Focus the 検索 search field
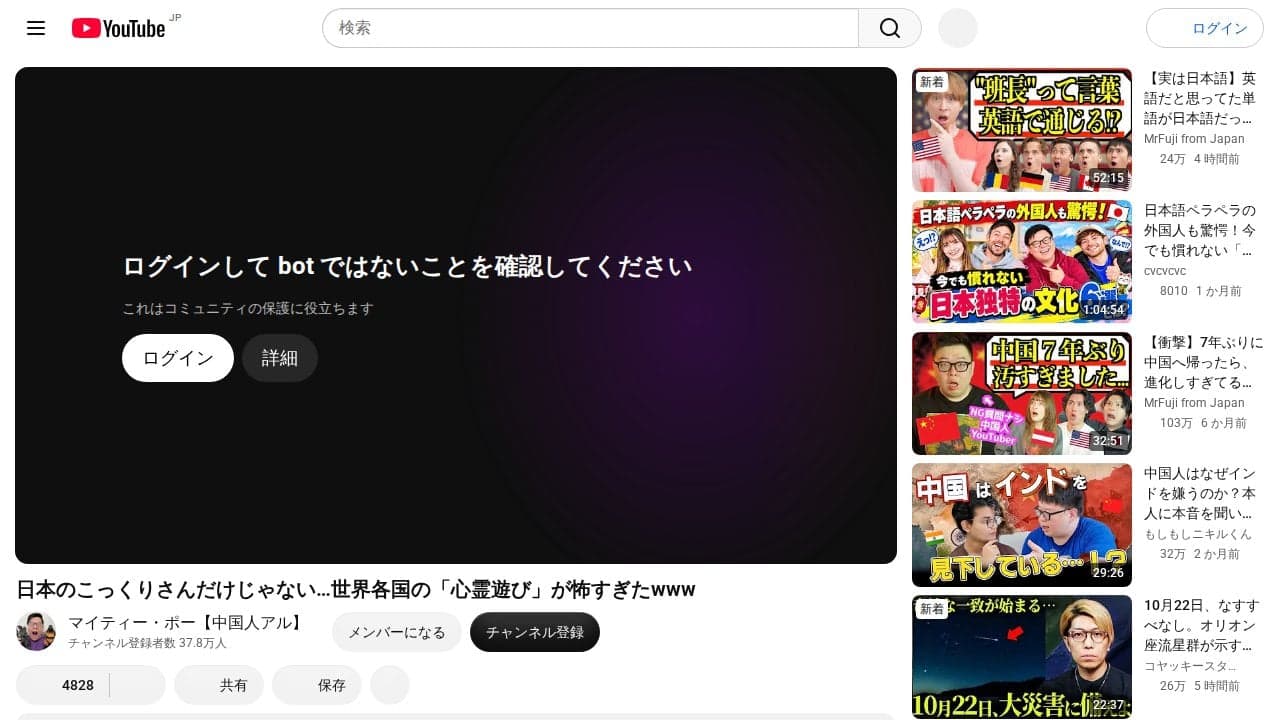Viewport: 1280px width, 720px height. click(590, 28)
